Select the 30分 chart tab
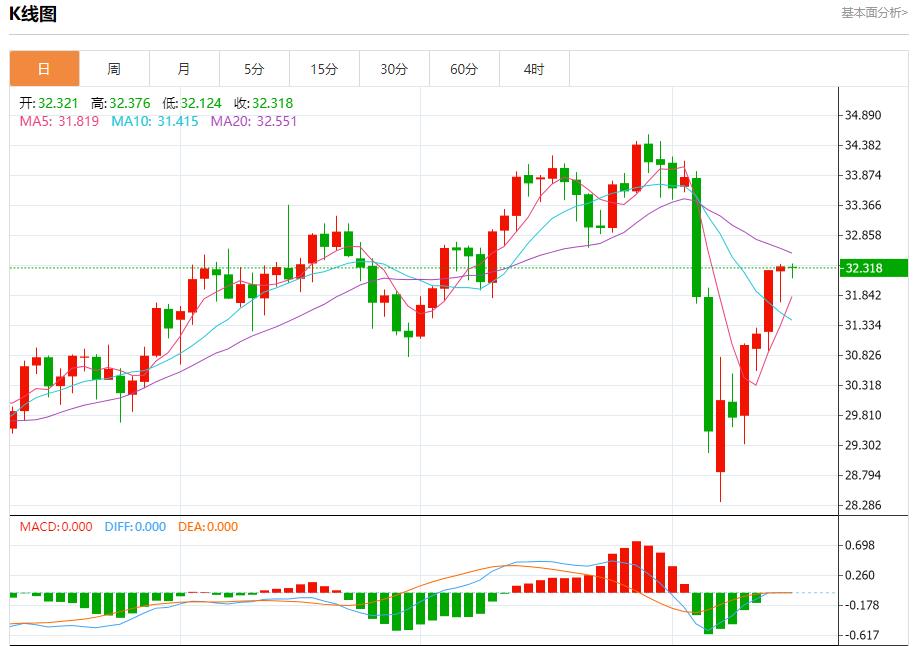This screenshot has width=913, height=646. pyautogui.click(x=394, y=68)
